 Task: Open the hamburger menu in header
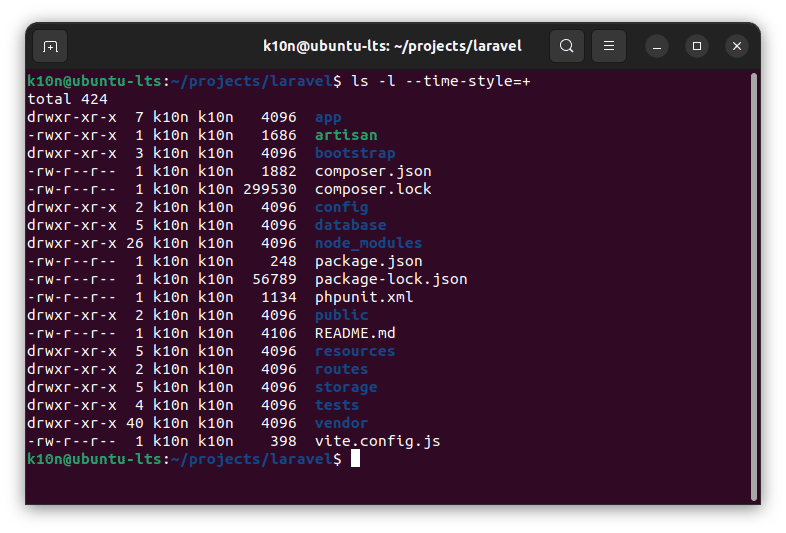[x=609, y=46]
